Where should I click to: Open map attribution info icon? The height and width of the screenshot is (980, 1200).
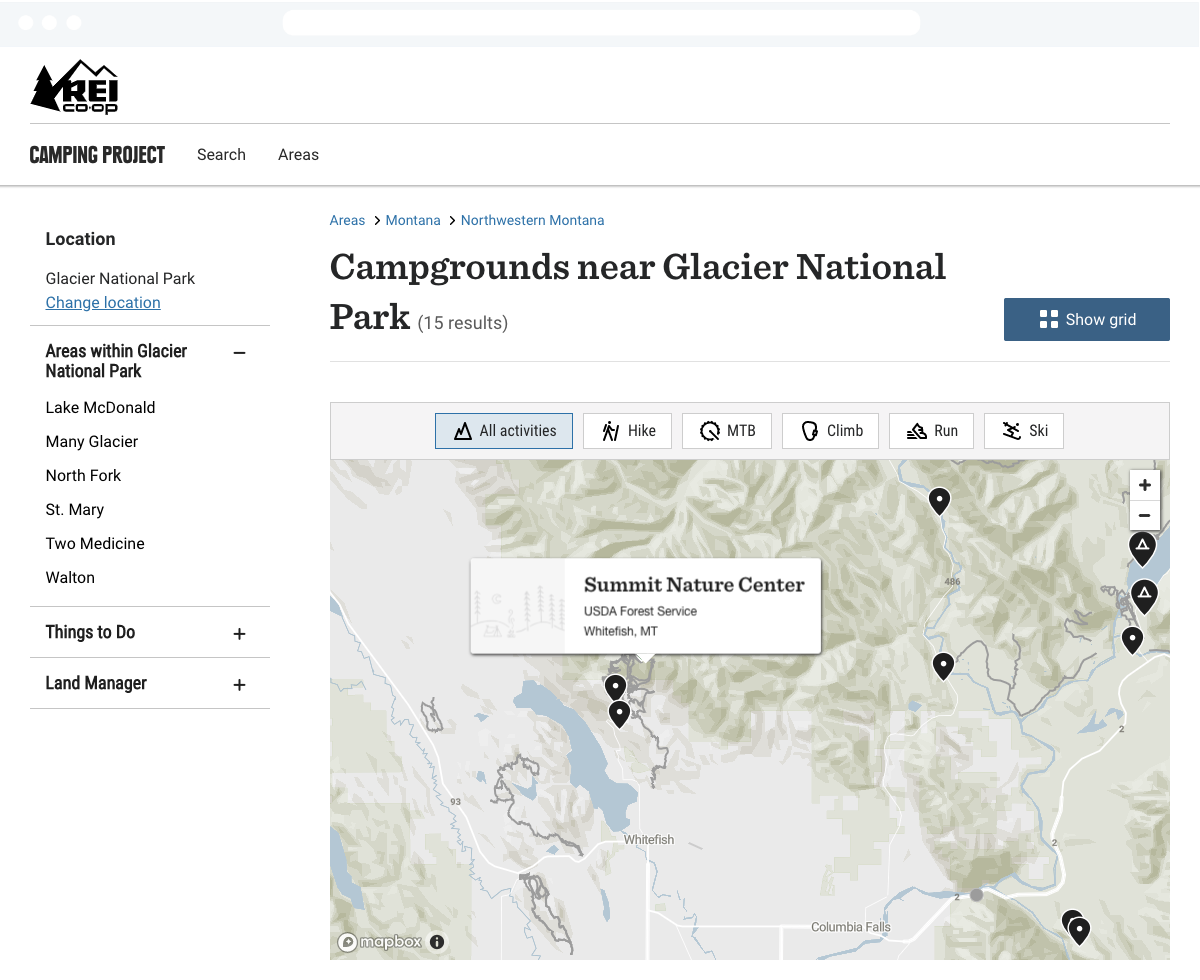pyautogui.click(x=437, y=942)
